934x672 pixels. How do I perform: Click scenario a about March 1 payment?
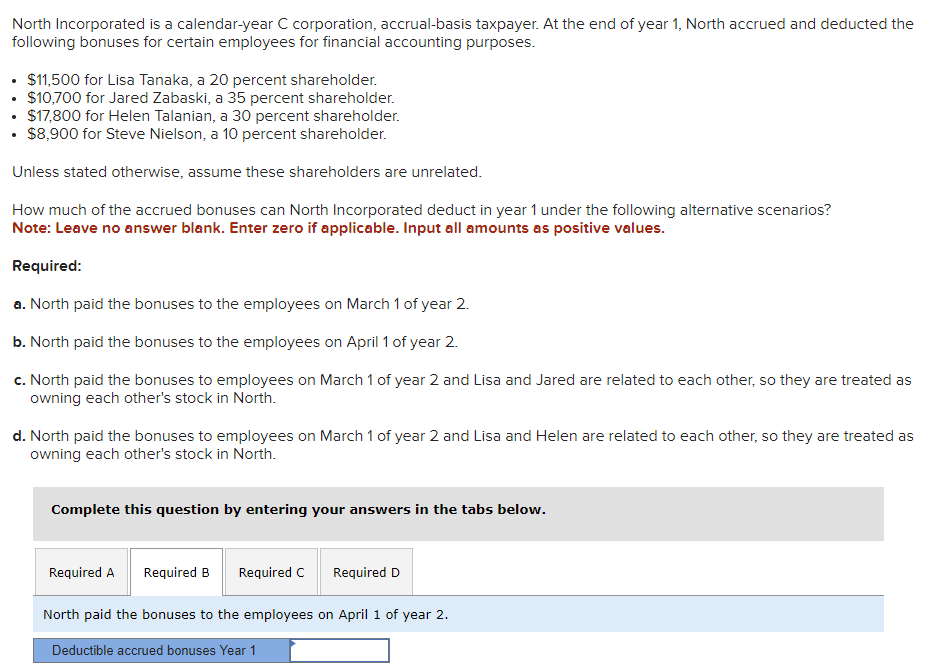241,304
